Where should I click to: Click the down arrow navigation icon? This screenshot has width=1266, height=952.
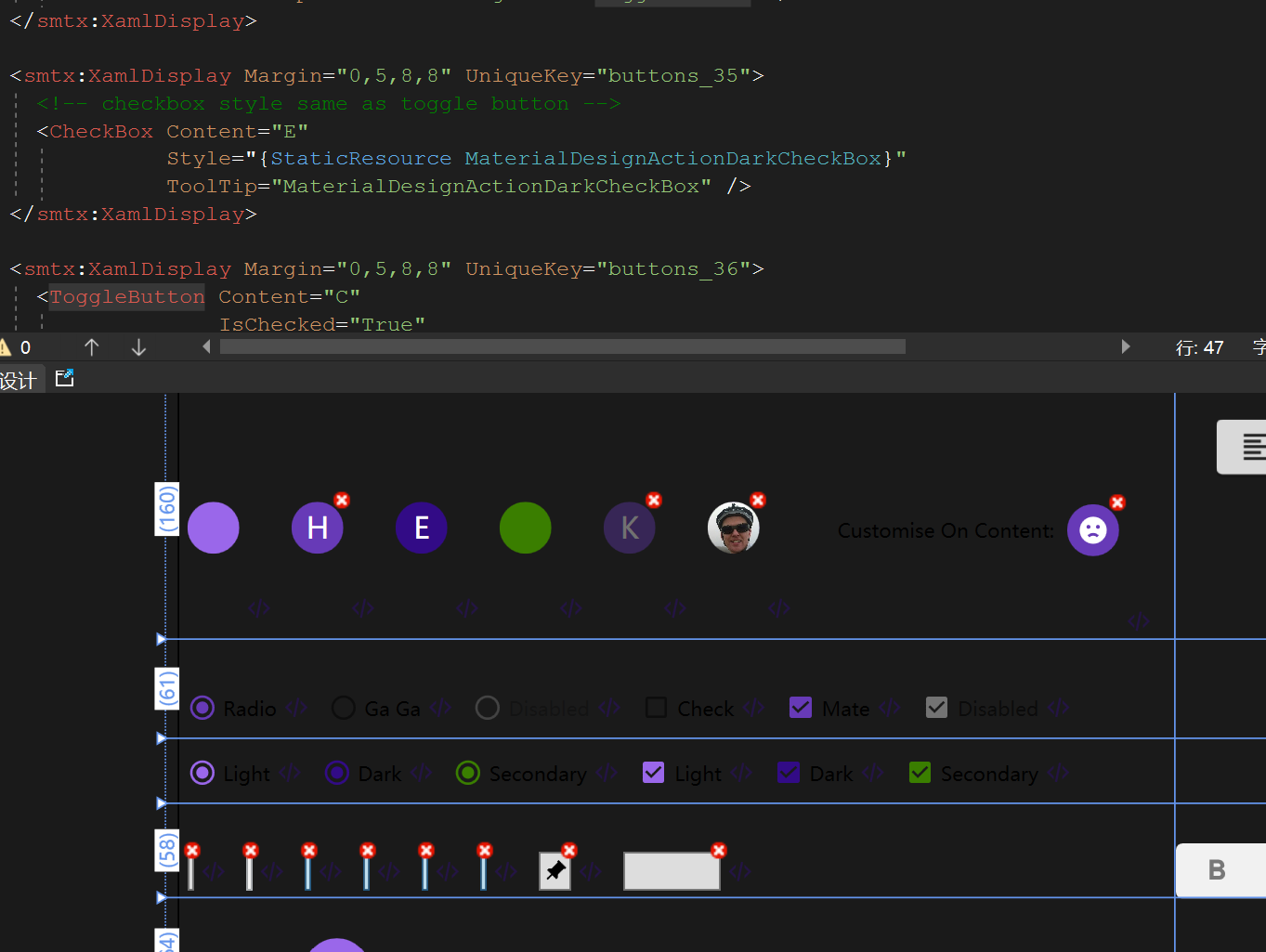137,346
